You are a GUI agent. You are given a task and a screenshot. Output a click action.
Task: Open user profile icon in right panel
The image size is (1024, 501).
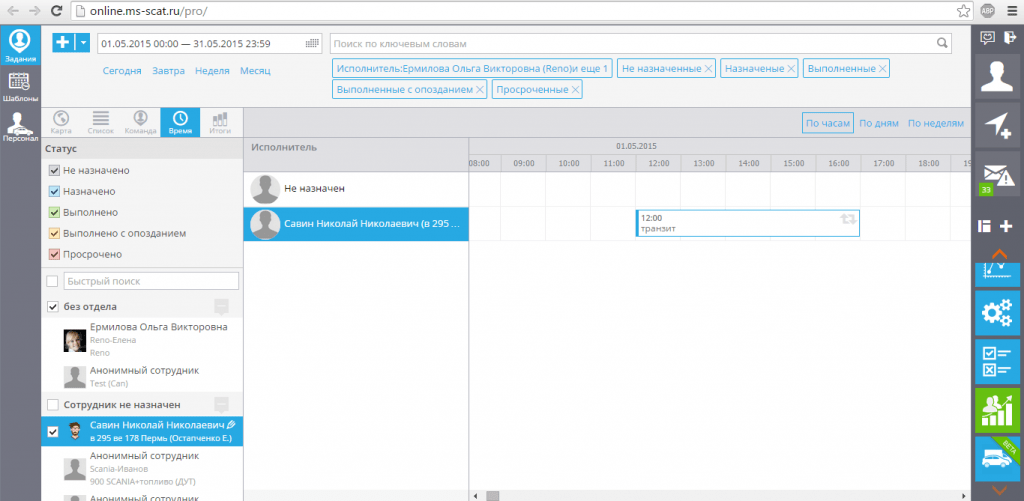(x=997, y=77)
